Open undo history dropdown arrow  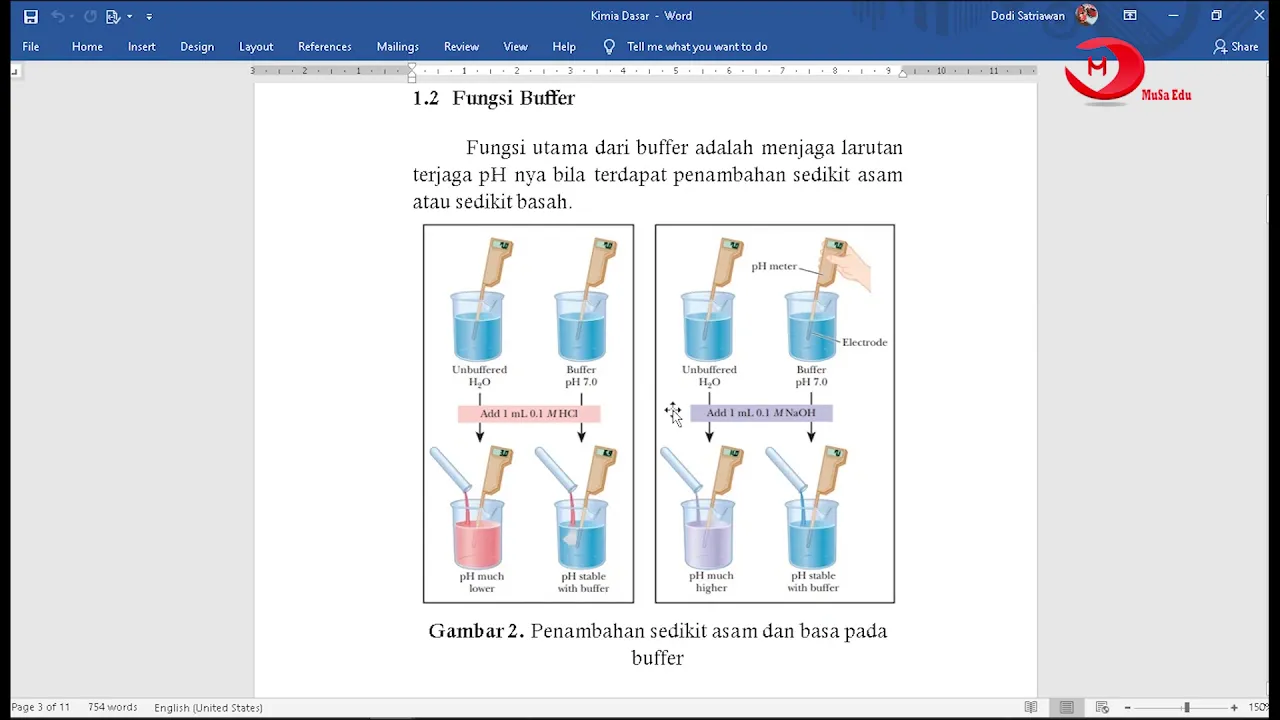coord(73,16)
